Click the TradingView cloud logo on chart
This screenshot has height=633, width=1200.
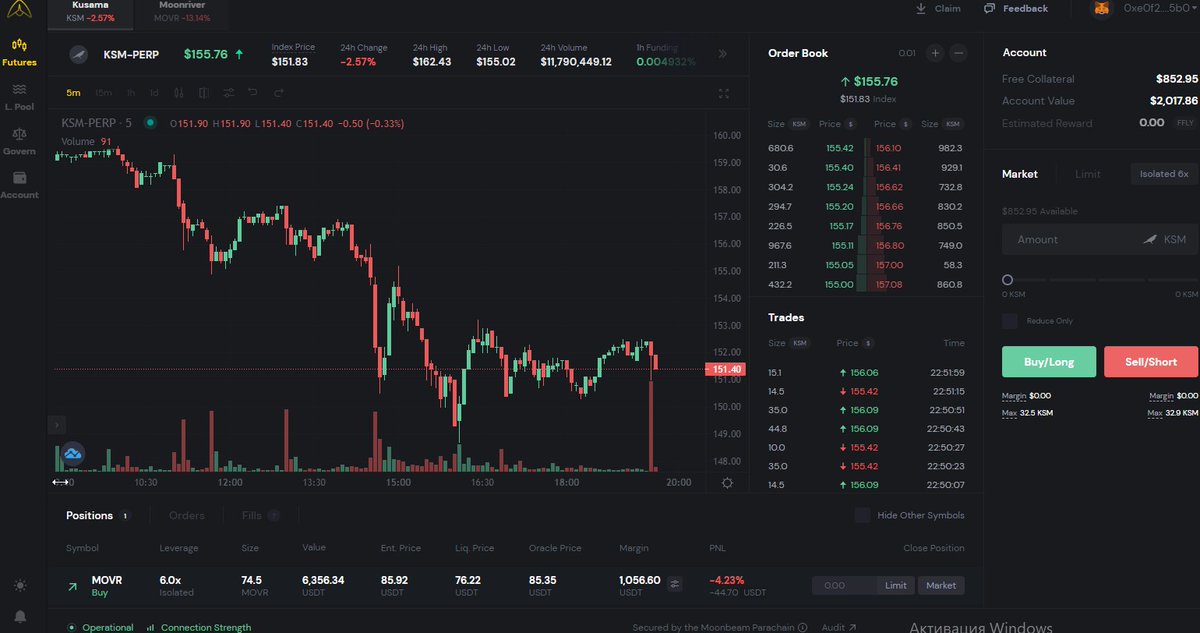click(73, 454)
